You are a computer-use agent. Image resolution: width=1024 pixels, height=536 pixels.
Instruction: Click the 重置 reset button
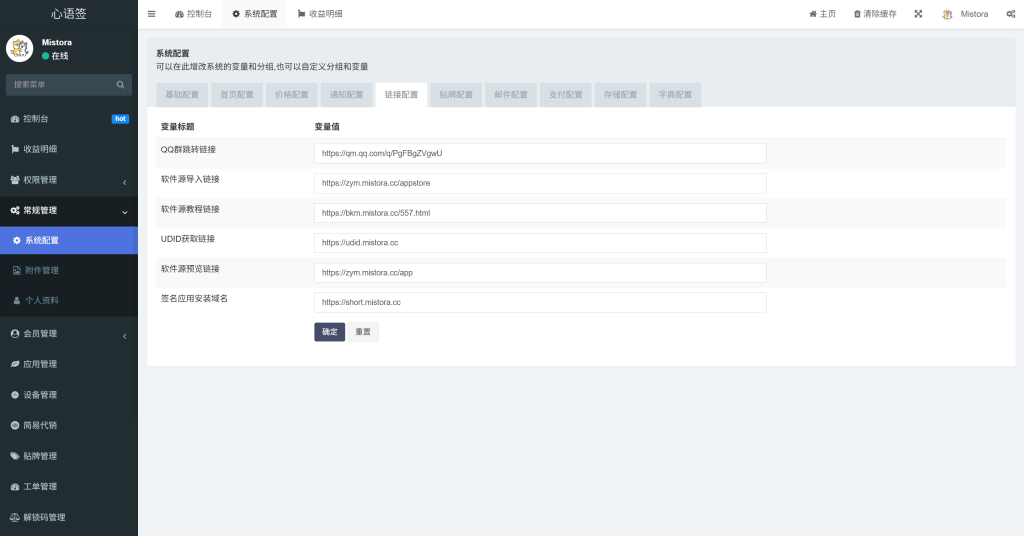363,332
